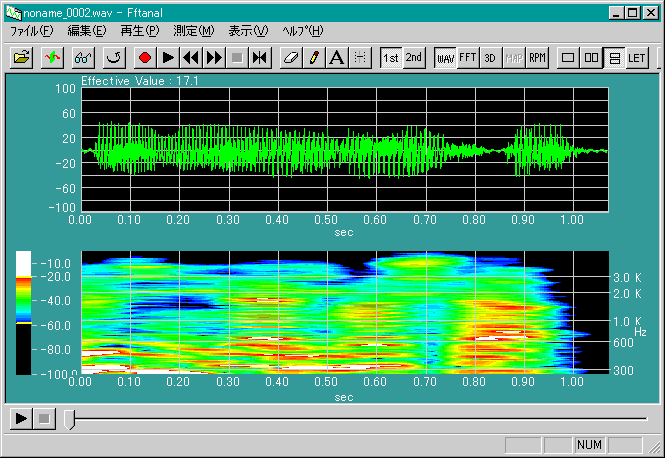
Task: Open the 表示(V) menu
Action: point(248,31)
